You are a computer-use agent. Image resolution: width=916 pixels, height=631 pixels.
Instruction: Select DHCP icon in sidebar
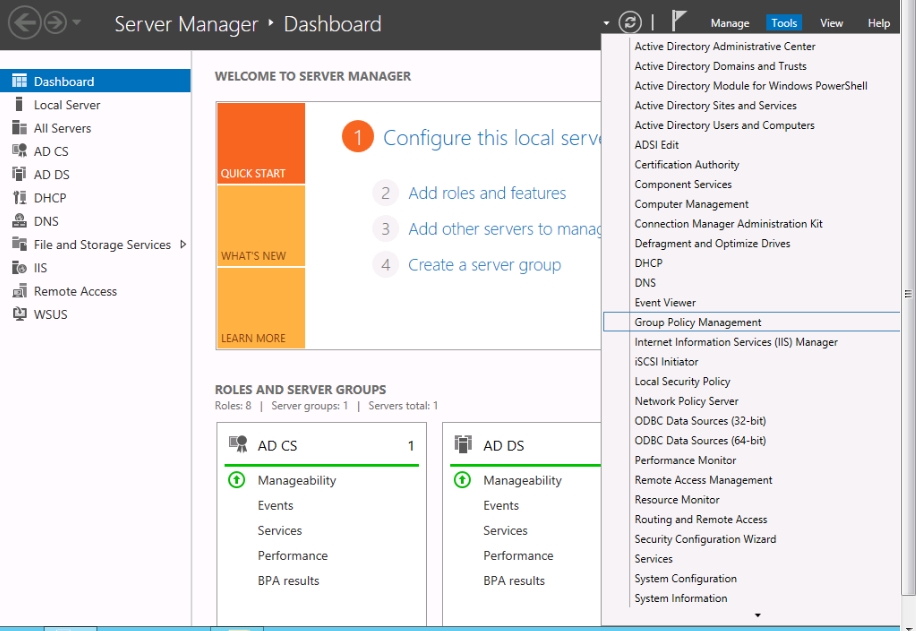pyautogui.click(x=19, y=197)
